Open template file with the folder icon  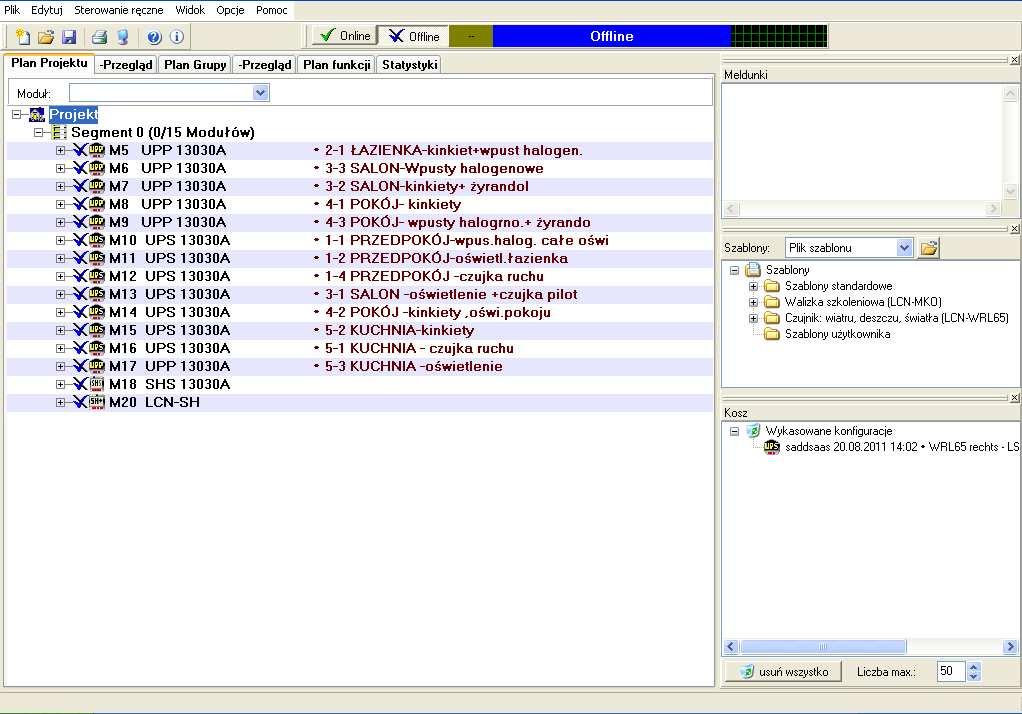point(929,248)
